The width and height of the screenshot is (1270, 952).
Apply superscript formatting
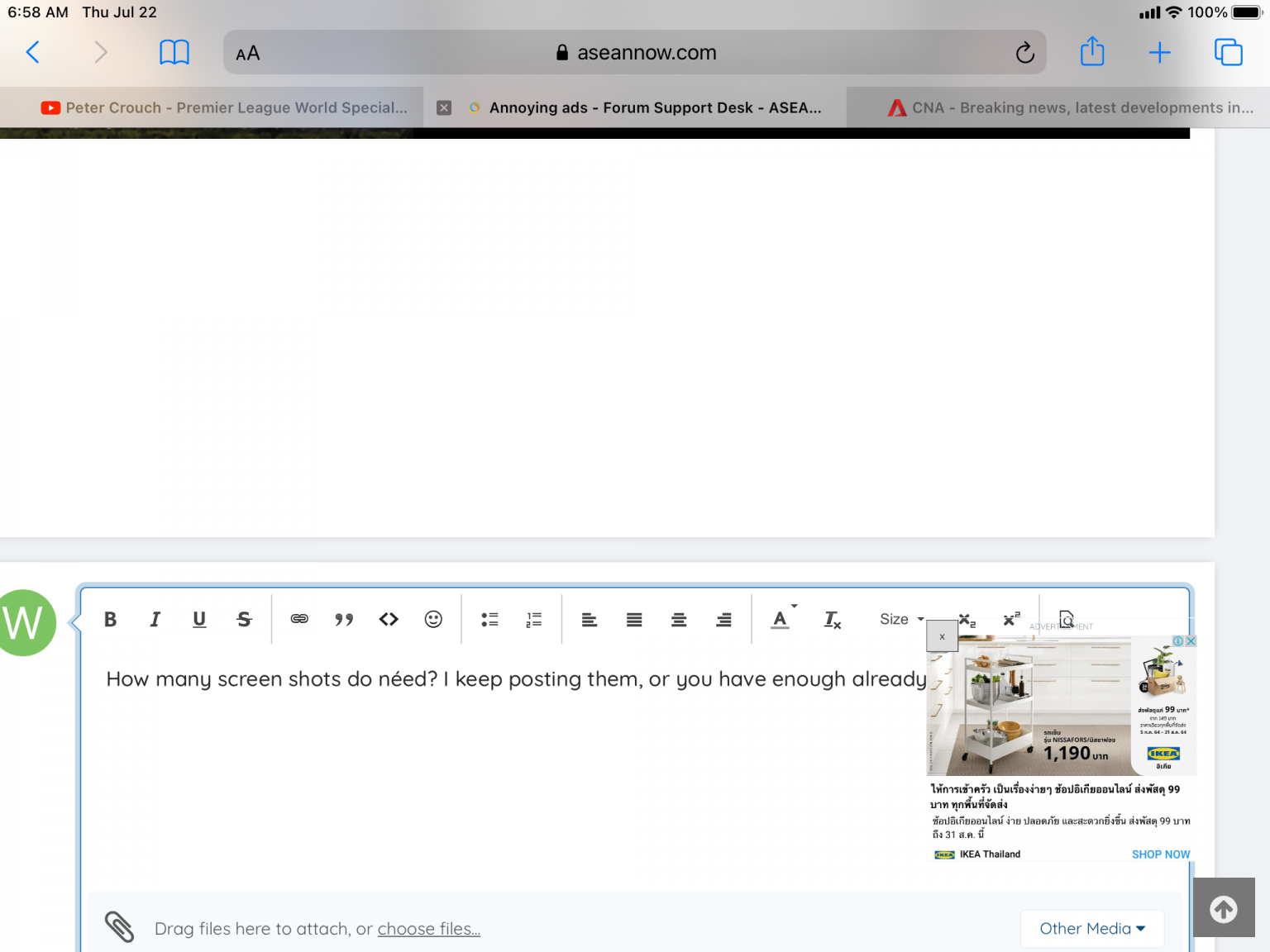coord(1010,620)
